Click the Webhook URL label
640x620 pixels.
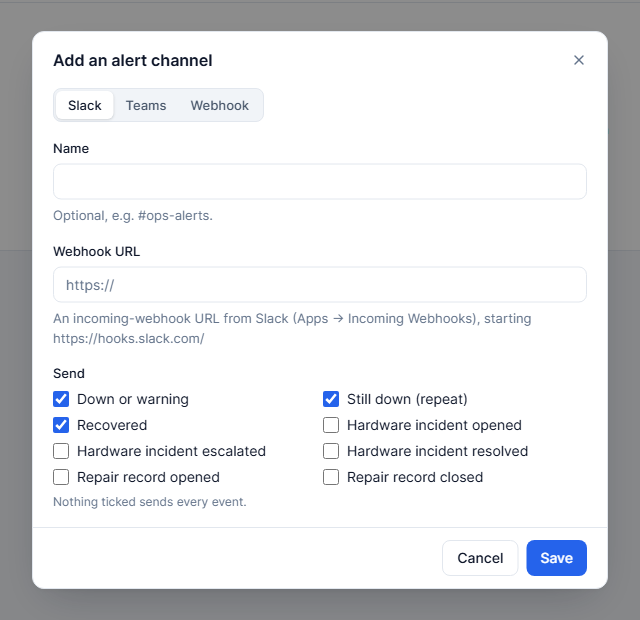(x=97, y=251)
